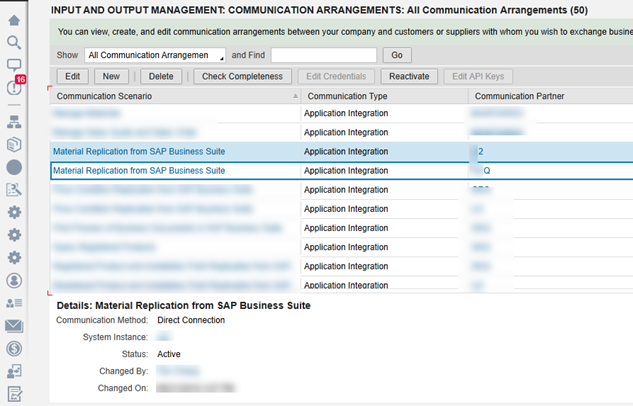Click the Reactivate button
Screen dimensions: 633x406
(409, 76)
